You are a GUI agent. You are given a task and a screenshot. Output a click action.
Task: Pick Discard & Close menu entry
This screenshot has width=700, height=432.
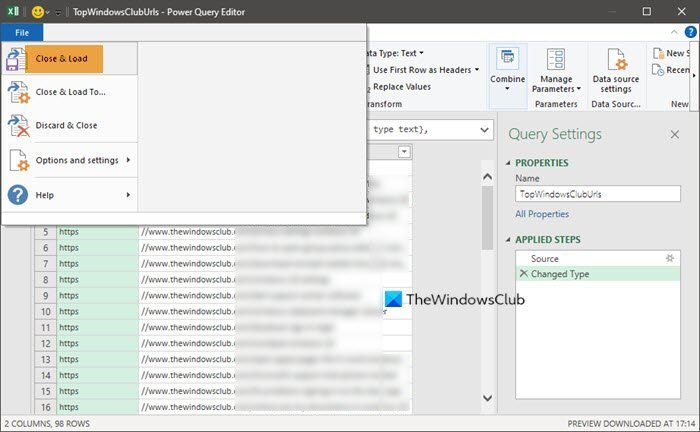66,125
